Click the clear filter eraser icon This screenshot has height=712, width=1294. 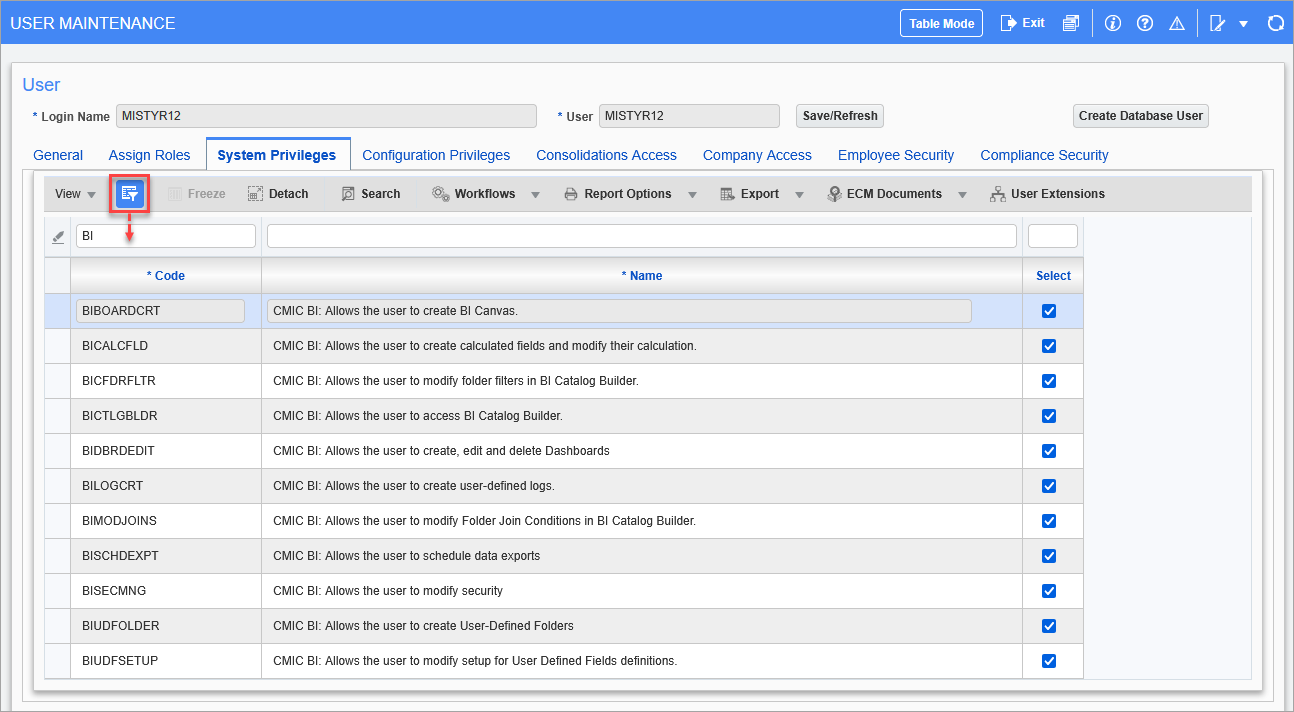pyautogui.click(x=58, y=237)
